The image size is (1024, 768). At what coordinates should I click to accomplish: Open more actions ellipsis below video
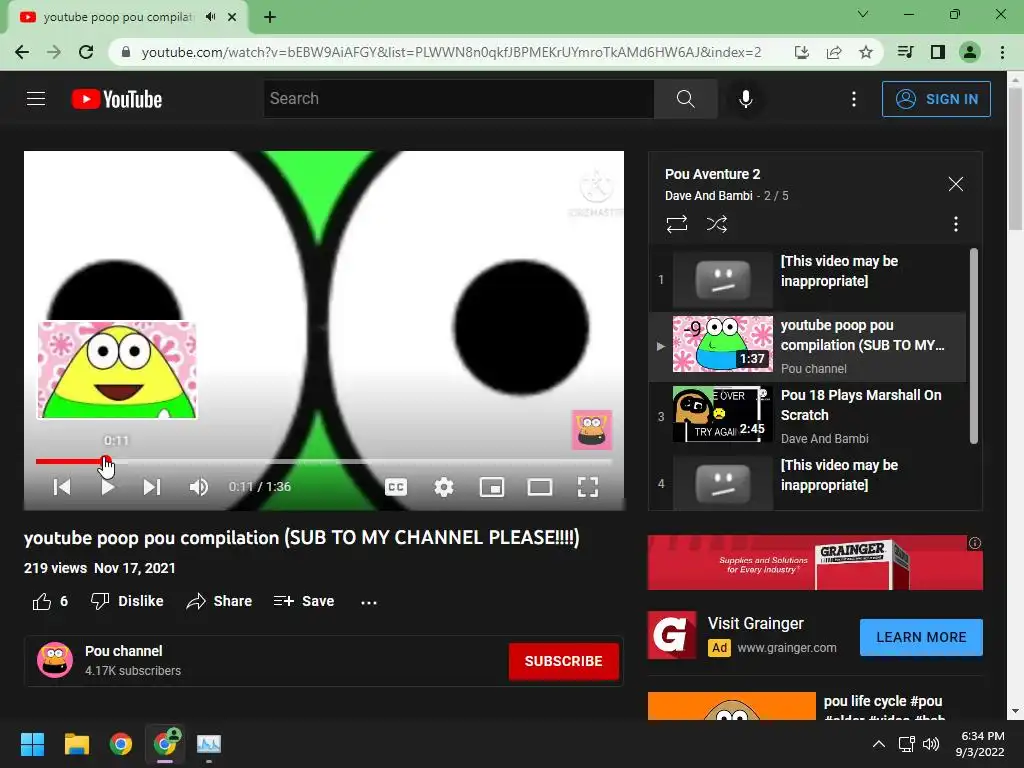click(369, 602)
